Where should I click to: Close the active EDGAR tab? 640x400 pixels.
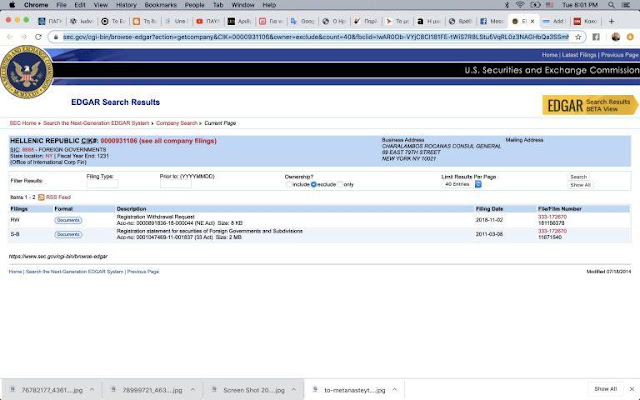click(532, 21)
